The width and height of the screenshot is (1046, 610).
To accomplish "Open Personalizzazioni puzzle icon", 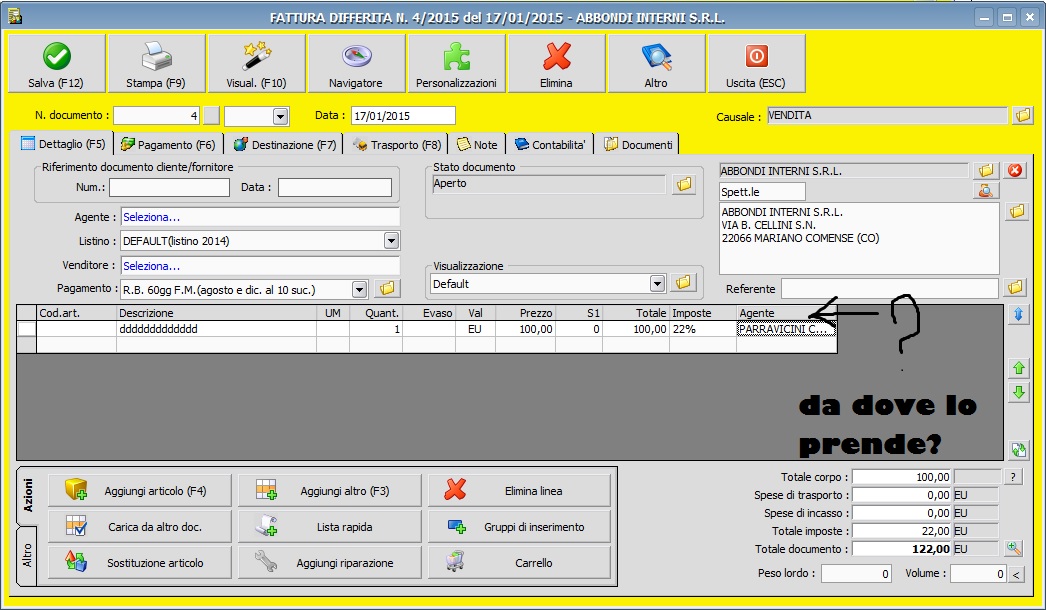I will 456,63.
